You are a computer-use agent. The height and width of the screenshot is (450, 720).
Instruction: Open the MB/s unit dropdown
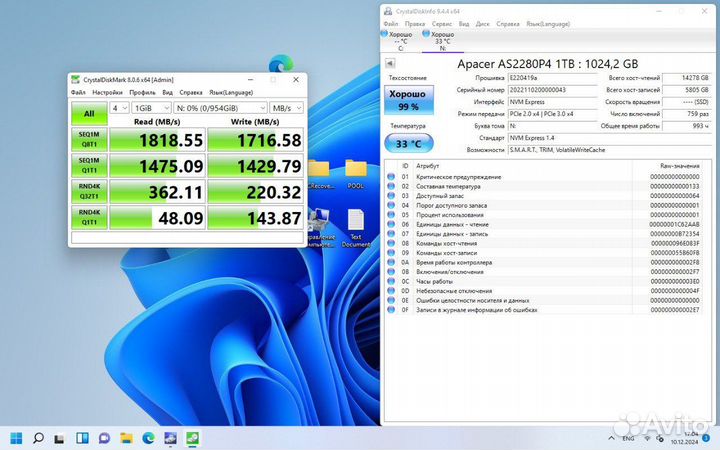(287, 108)
